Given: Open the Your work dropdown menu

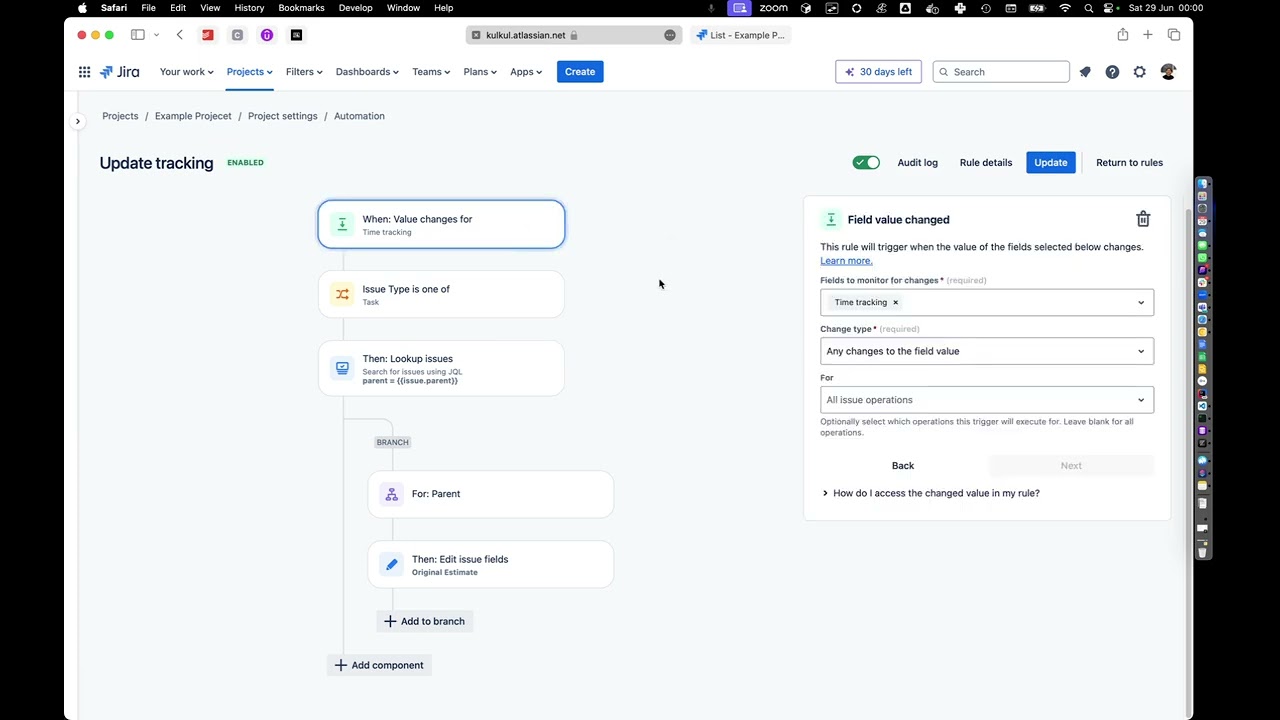Looking at the screenshot, I should pos(186,72).
